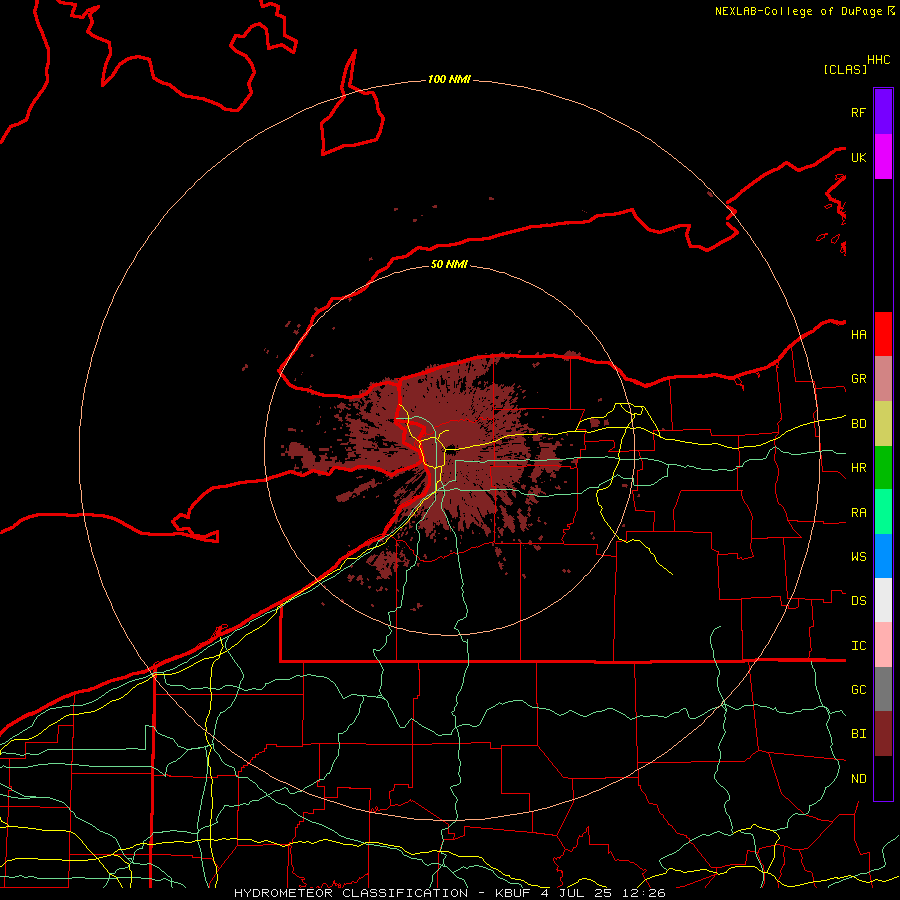Click the ND black legend swatch
The image size is (900, 900).
click(883, 778)
